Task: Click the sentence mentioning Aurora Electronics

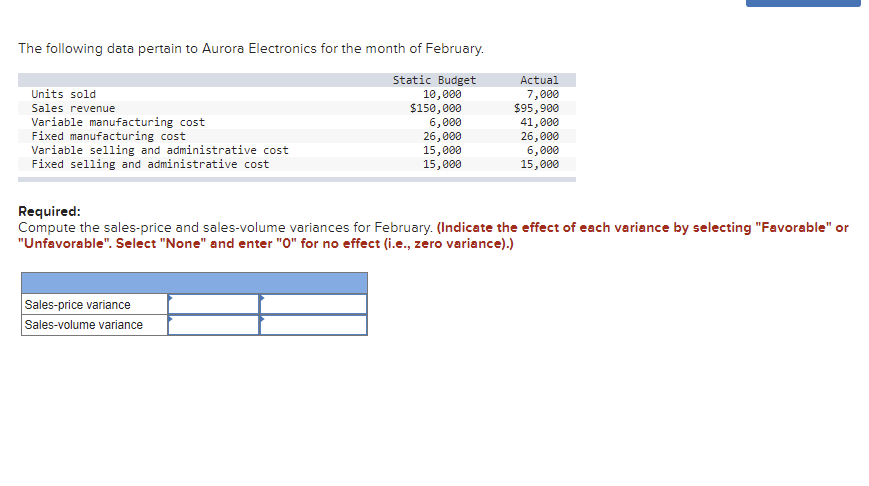Action: coord(251,49)
